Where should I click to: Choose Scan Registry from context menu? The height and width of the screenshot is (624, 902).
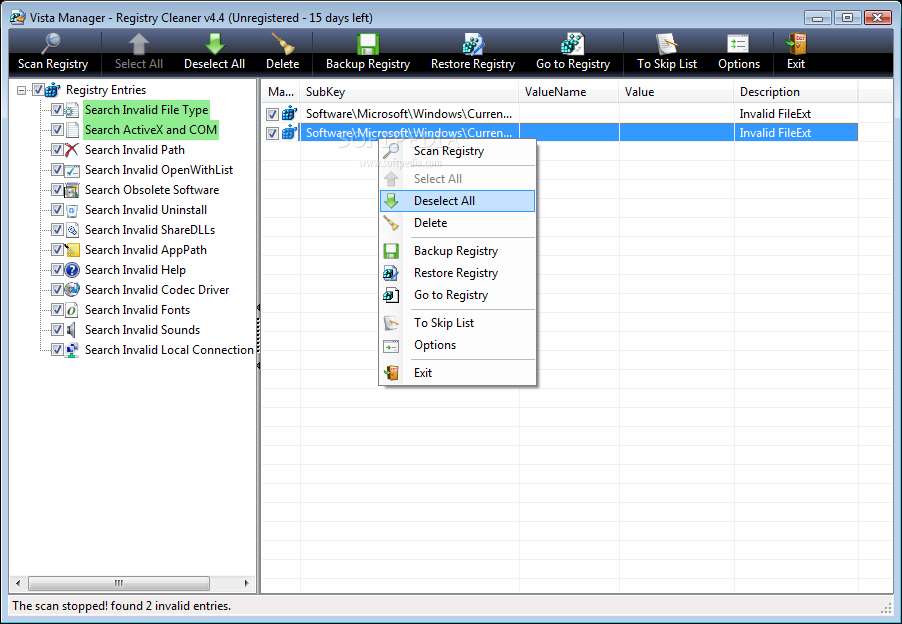(457, 151)
